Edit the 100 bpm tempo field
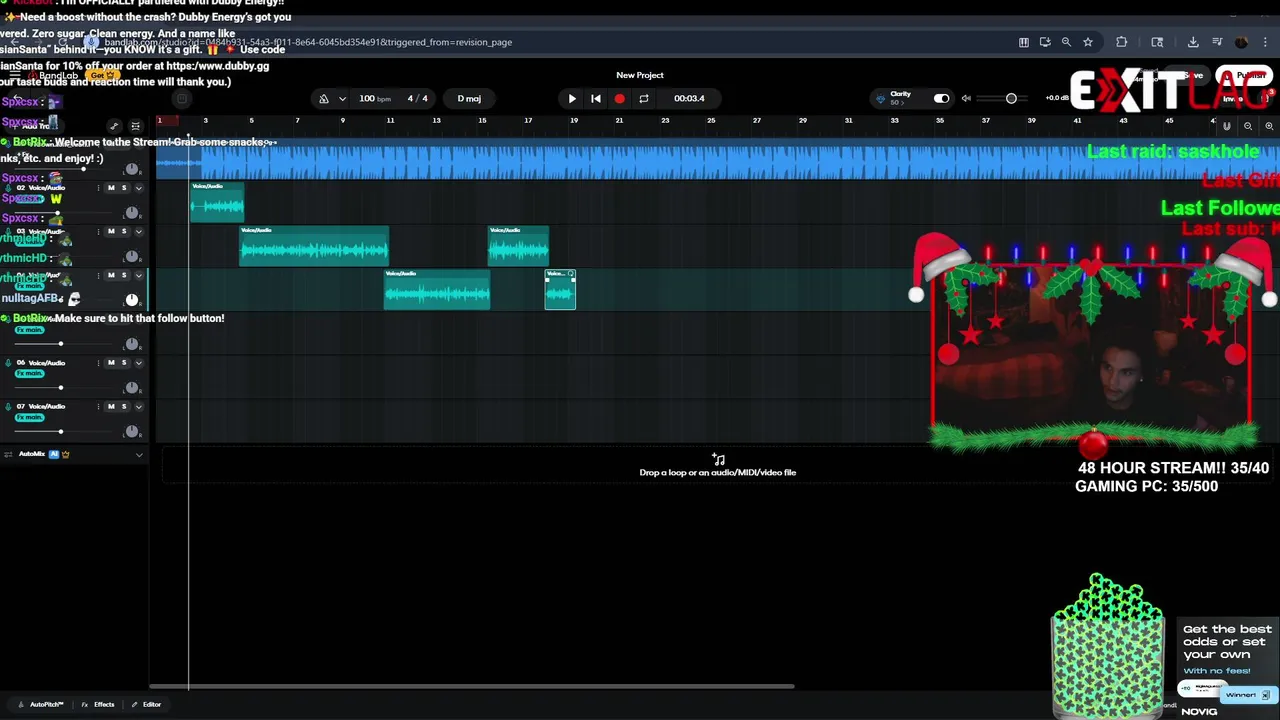1280x720 pixels. point(374,98)
